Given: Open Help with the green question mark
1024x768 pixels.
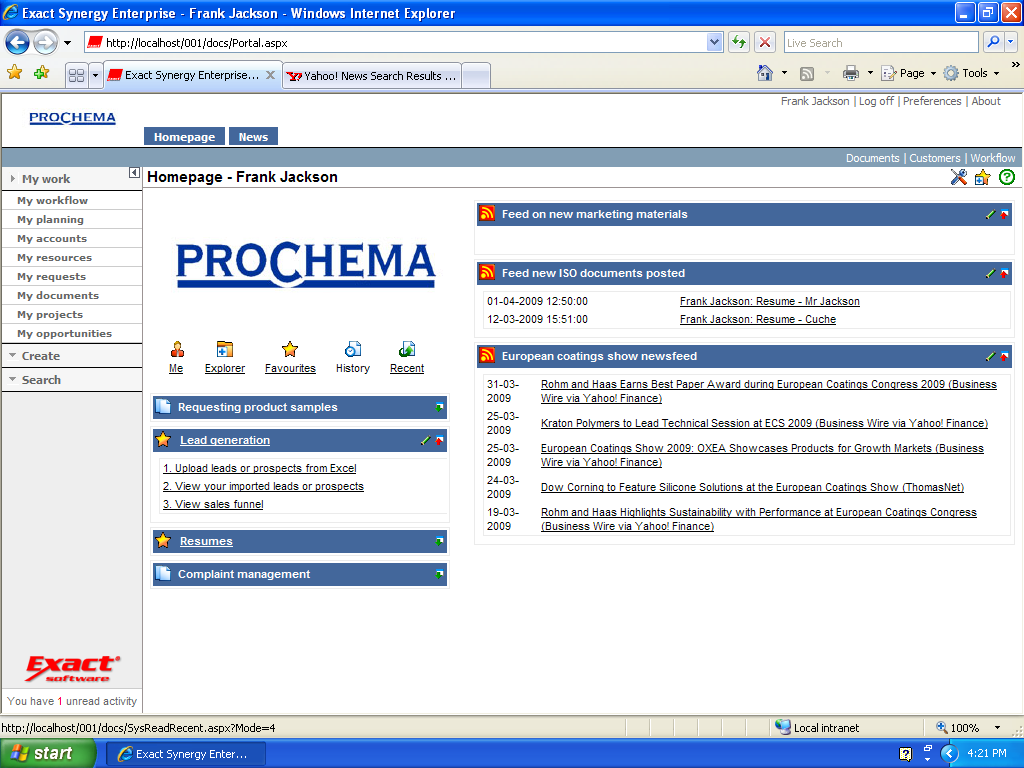Looking at the screenshot, I should tap(1007, 177).
